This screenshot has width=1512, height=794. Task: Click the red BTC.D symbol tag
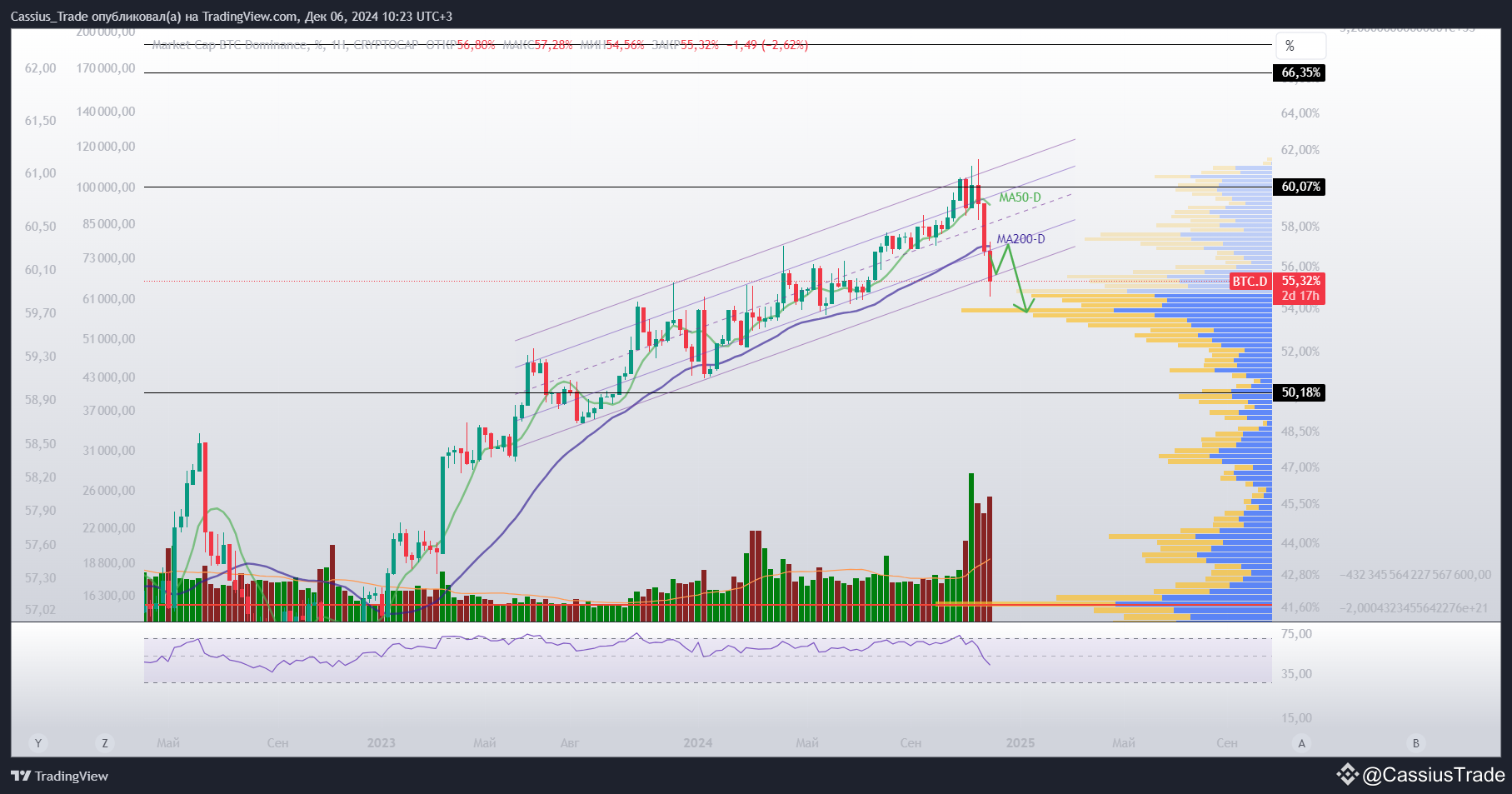(x=1250, y=282)
